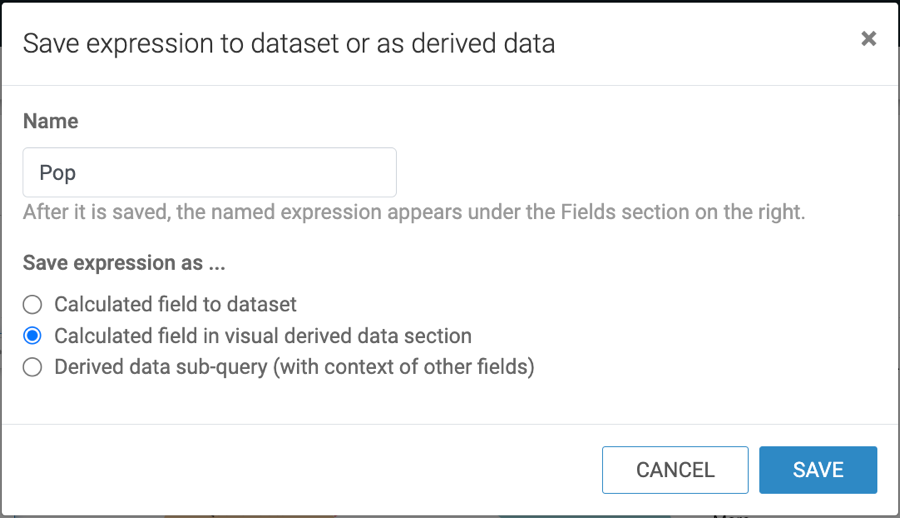Click the words 'derived data' in the dialog title
Screen dimensions: 900x518
tap(494, 43)
